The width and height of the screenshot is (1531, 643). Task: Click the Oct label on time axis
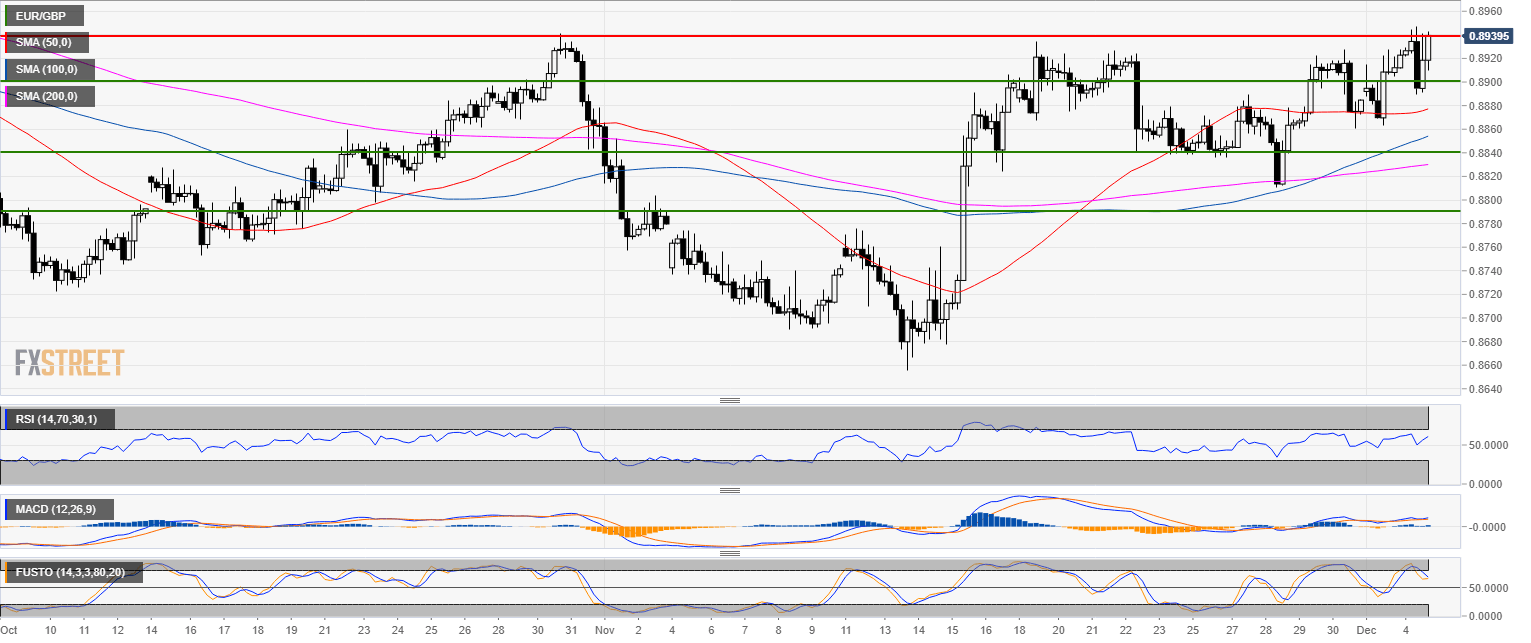point(10,632)
